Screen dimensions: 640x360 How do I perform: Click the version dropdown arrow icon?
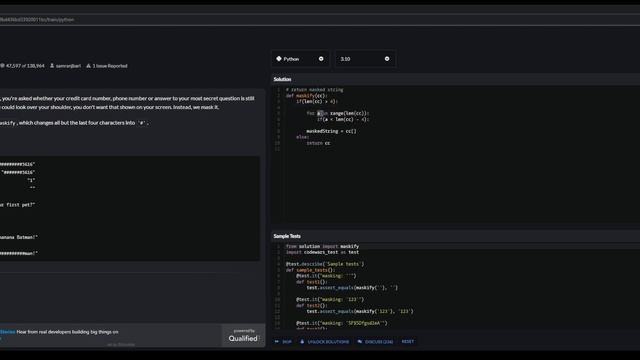[387, 59]
